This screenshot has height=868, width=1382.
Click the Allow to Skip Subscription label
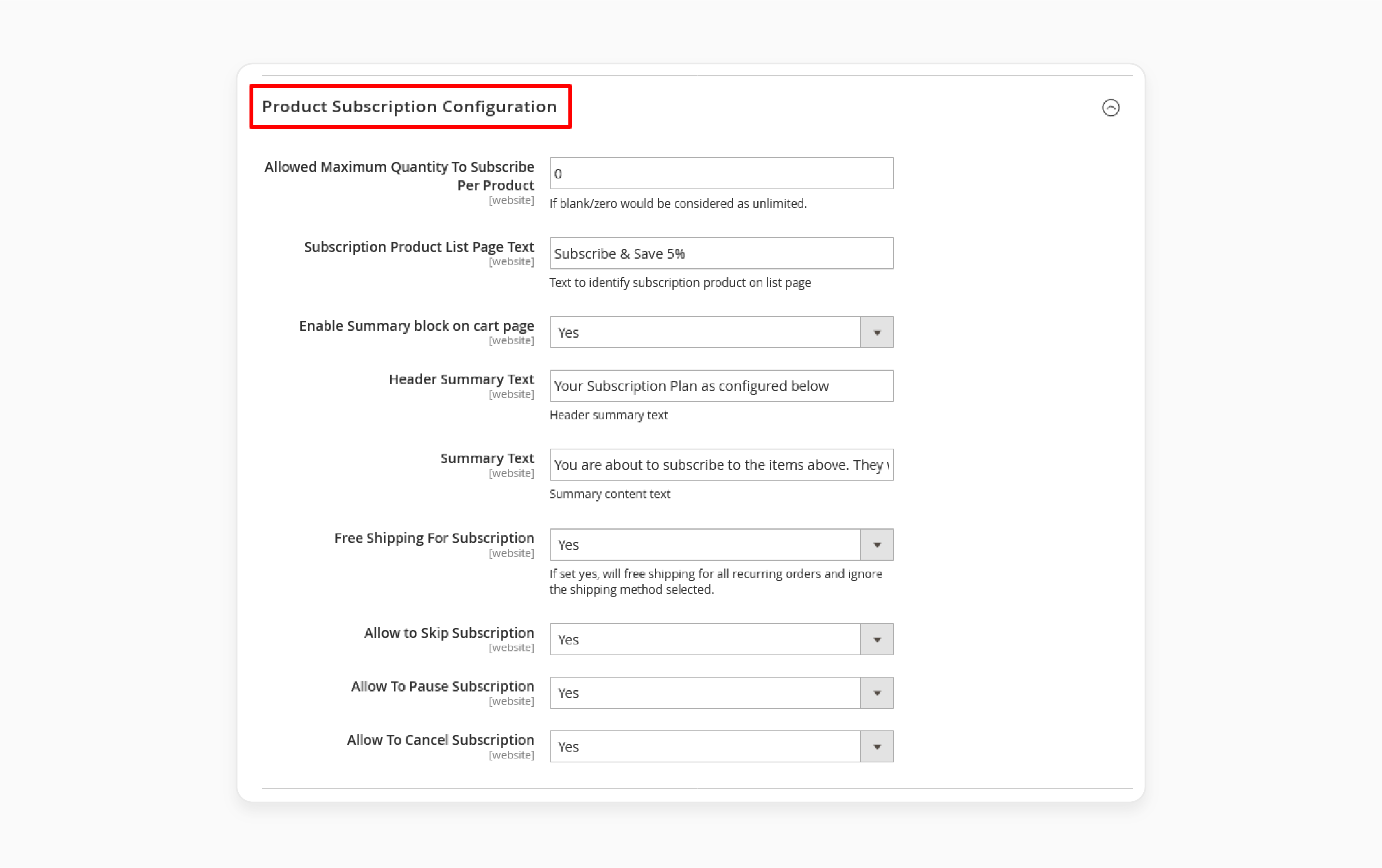[449, 633]
